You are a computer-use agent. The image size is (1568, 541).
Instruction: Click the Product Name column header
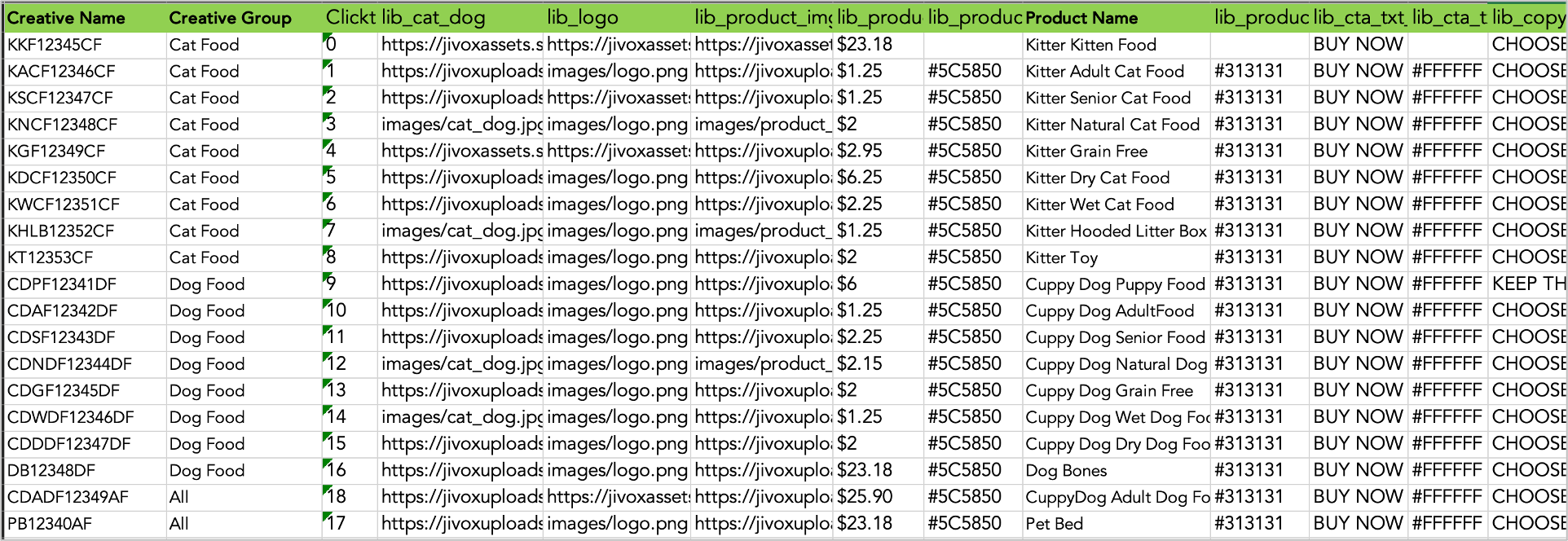(1117, 18)
